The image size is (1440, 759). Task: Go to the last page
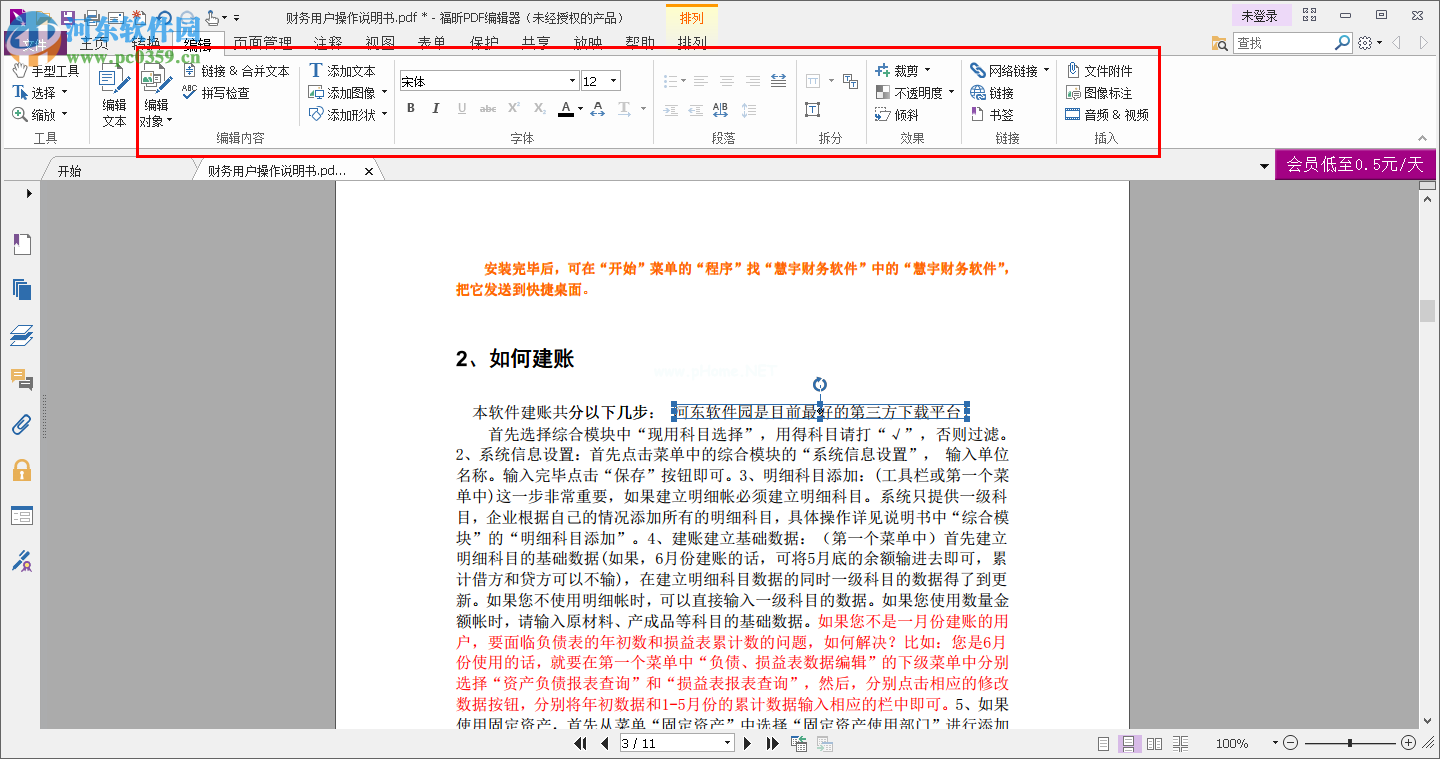click(x=772, y=743)
